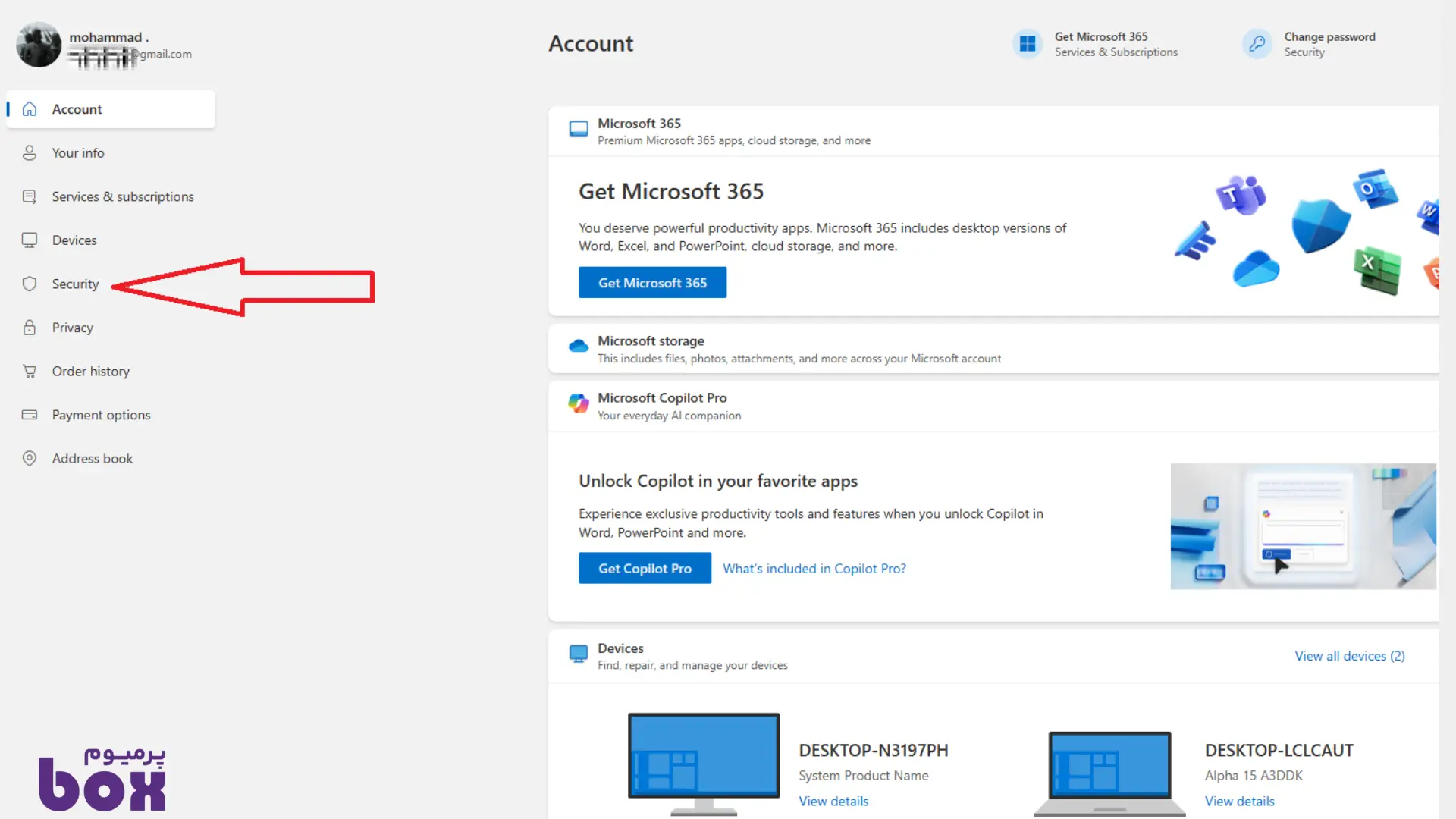
Task: Click the Devices card heading
Action: coord(620,648)
